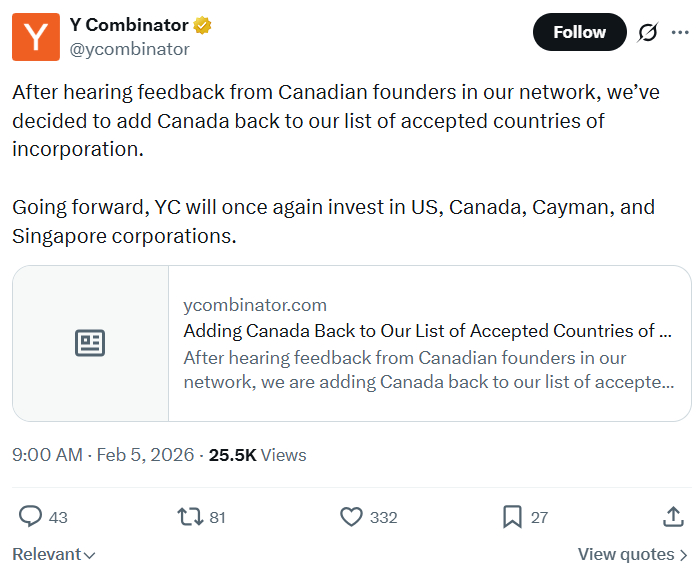This screenshot has height=576, width=699.
Task: Click the article placeholder icon in link card
Action: pos(90,343)
